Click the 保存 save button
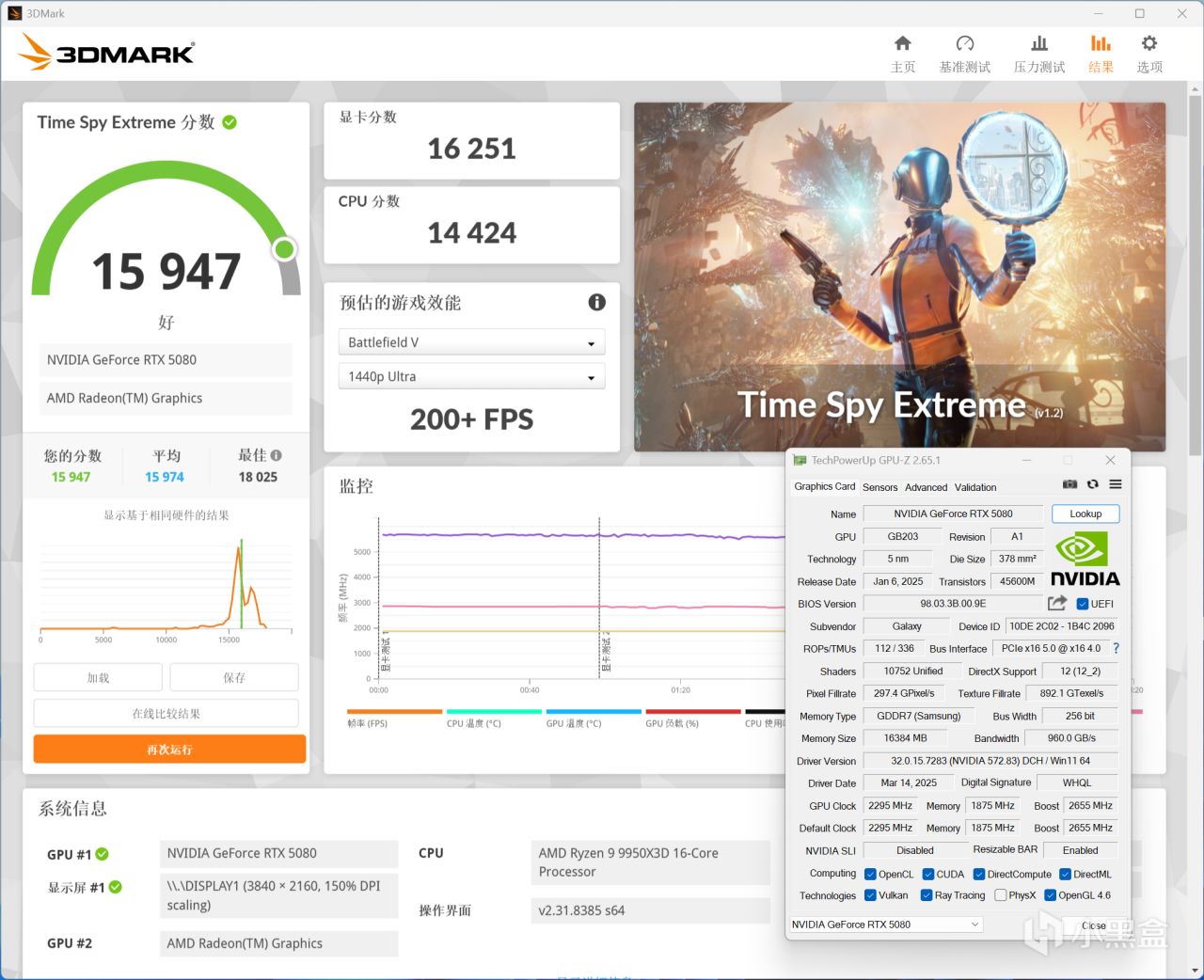The width and height of the screenshot is (1204, 980). pyautogui.click(x=234, y=677)
